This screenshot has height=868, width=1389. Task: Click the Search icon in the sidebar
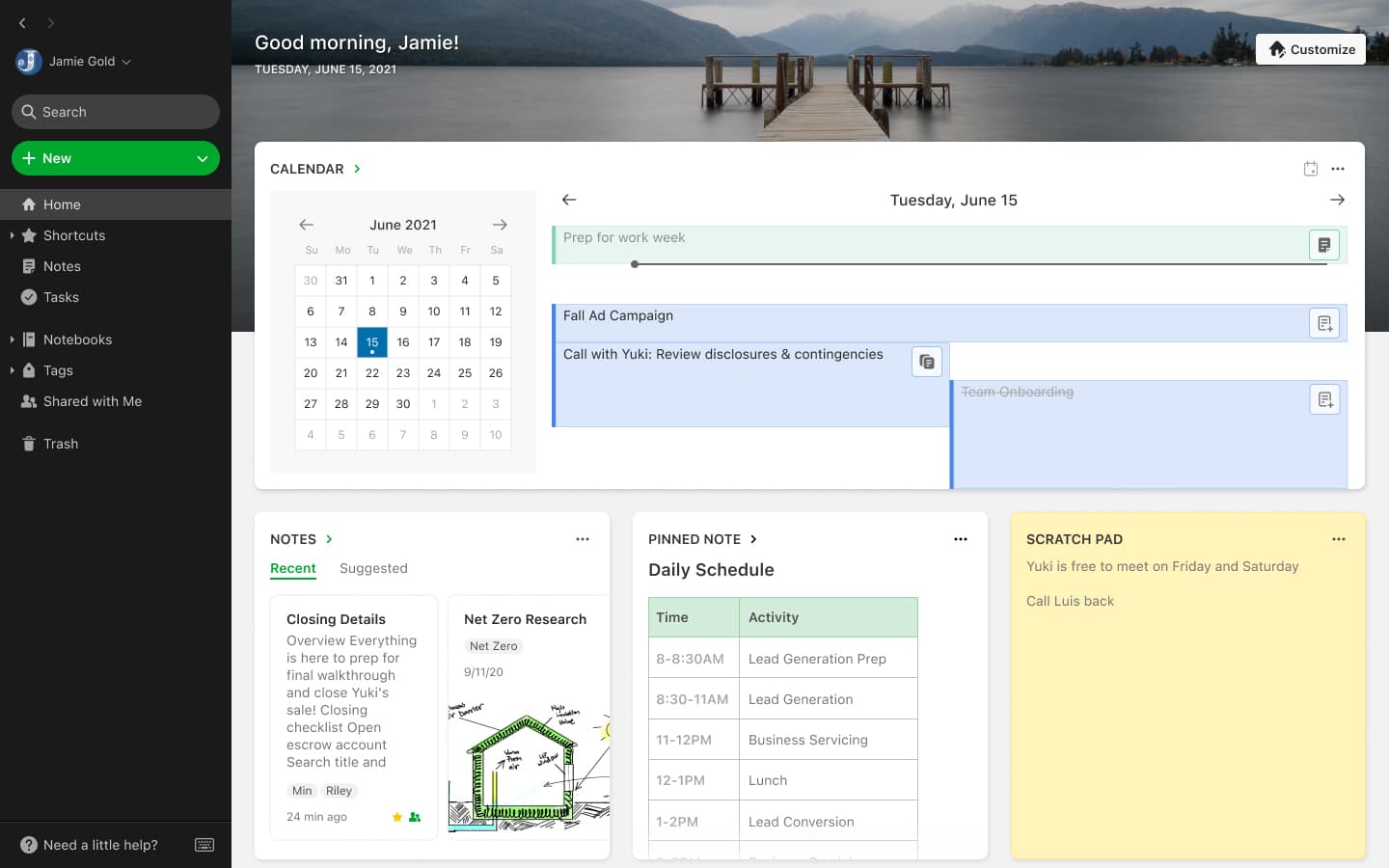(x=28, y=112)
